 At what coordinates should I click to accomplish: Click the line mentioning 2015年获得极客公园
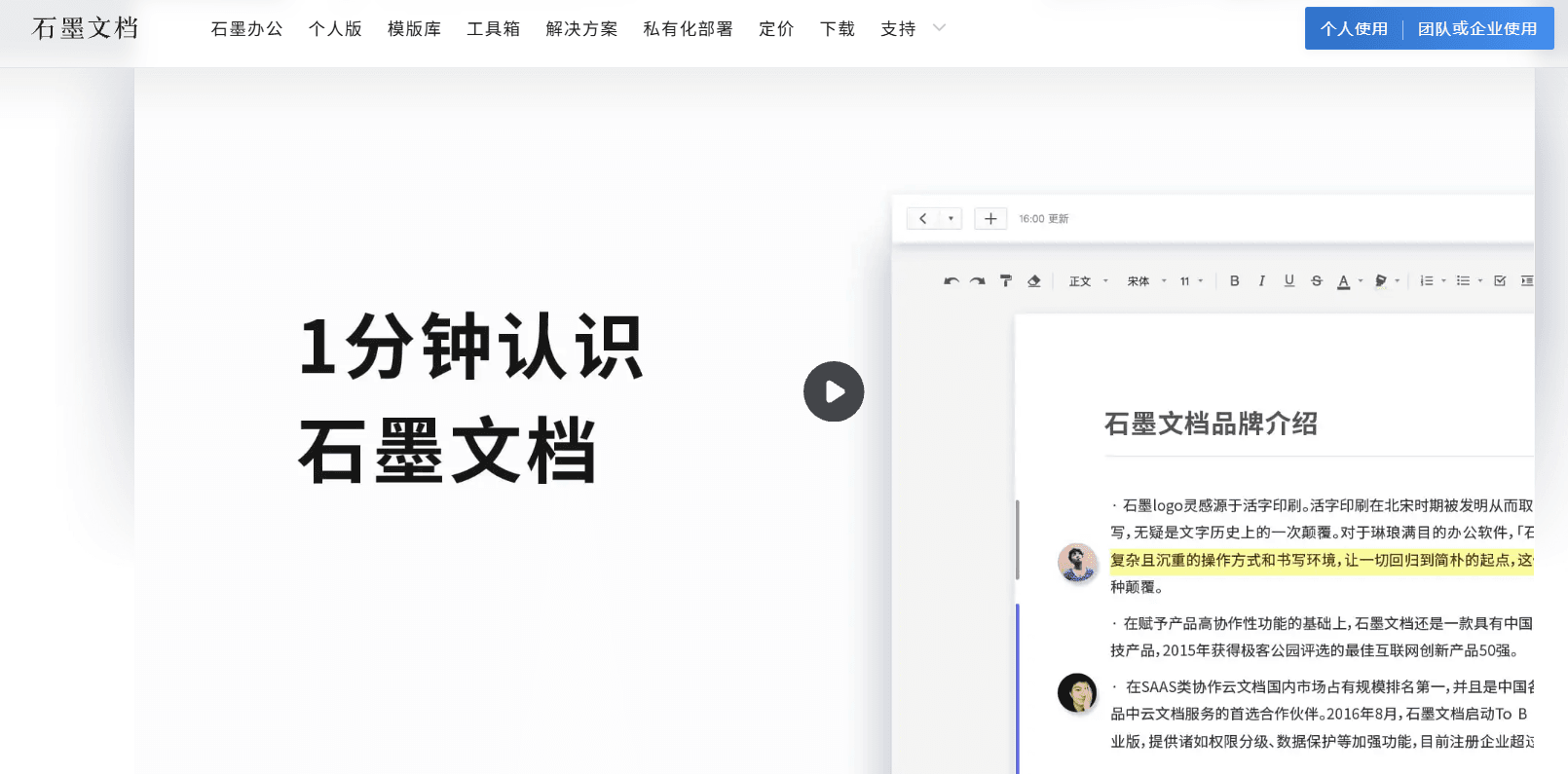(1314, 650)
